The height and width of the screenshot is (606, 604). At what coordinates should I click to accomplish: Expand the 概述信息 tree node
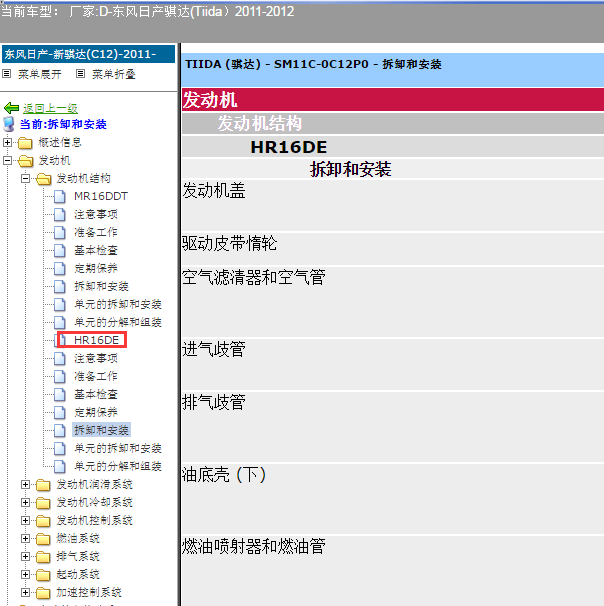tap(7, 142)
